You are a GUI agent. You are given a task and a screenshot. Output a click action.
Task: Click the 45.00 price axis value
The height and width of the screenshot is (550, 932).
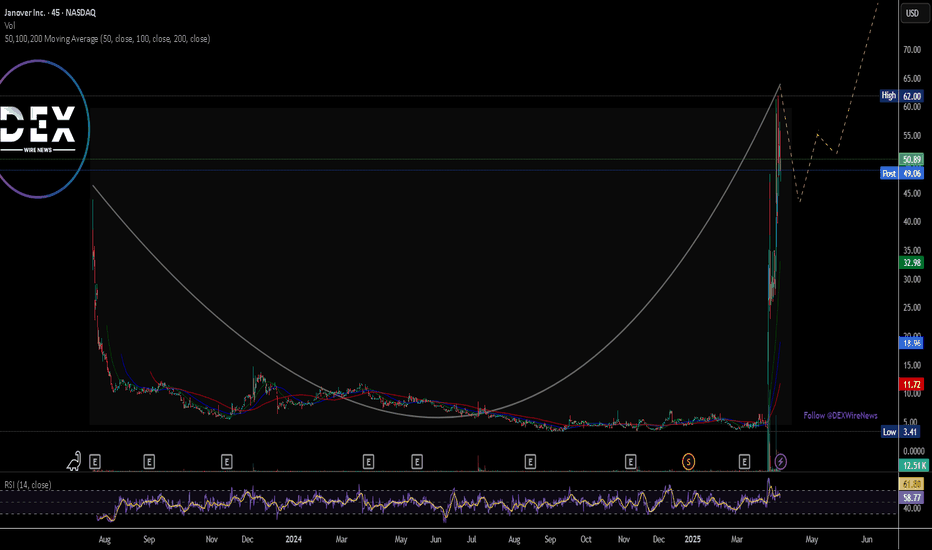[912, 193]
